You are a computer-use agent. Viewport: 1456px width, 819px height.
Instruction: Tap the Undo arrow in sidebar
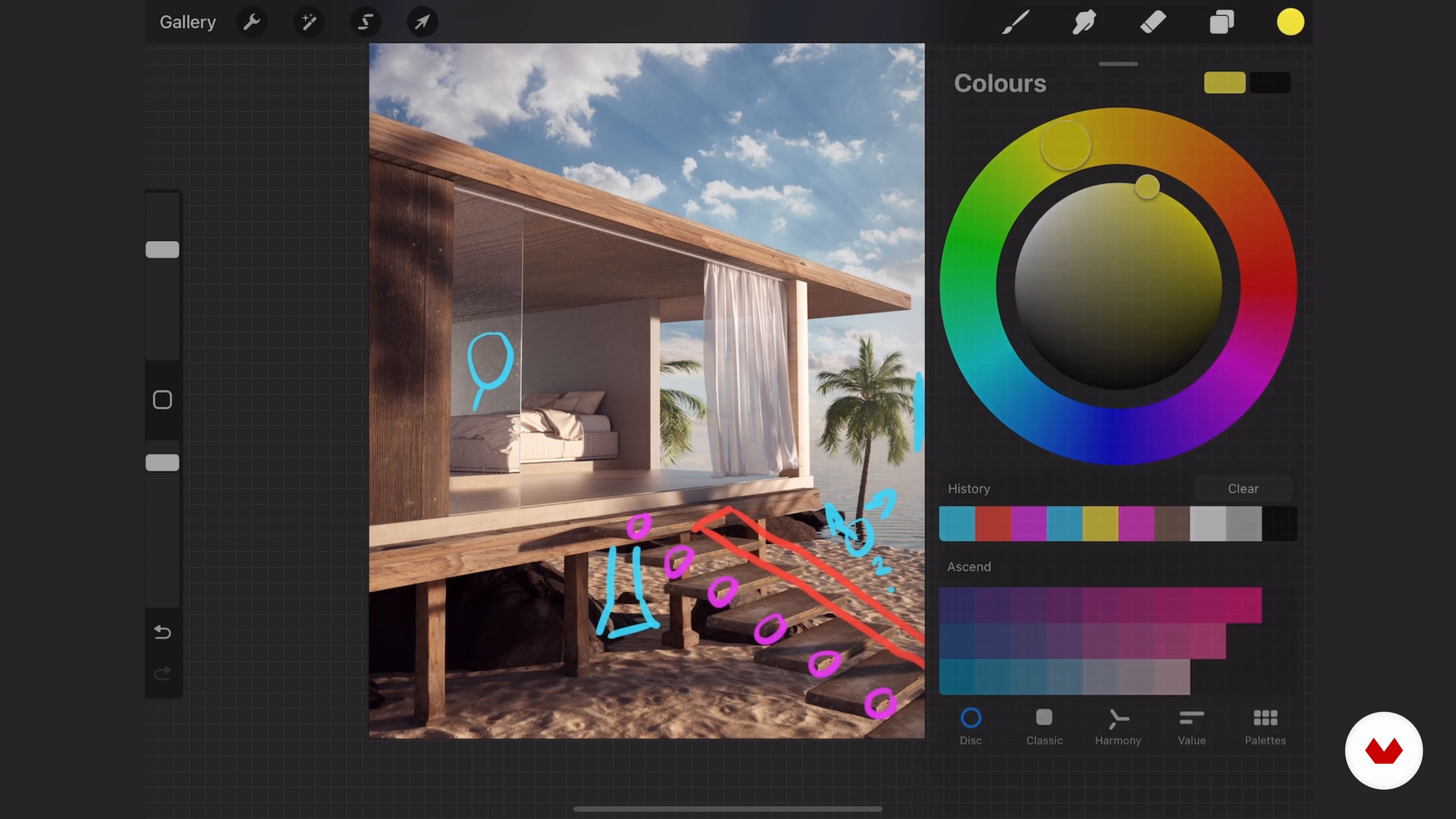click(163, 632)
